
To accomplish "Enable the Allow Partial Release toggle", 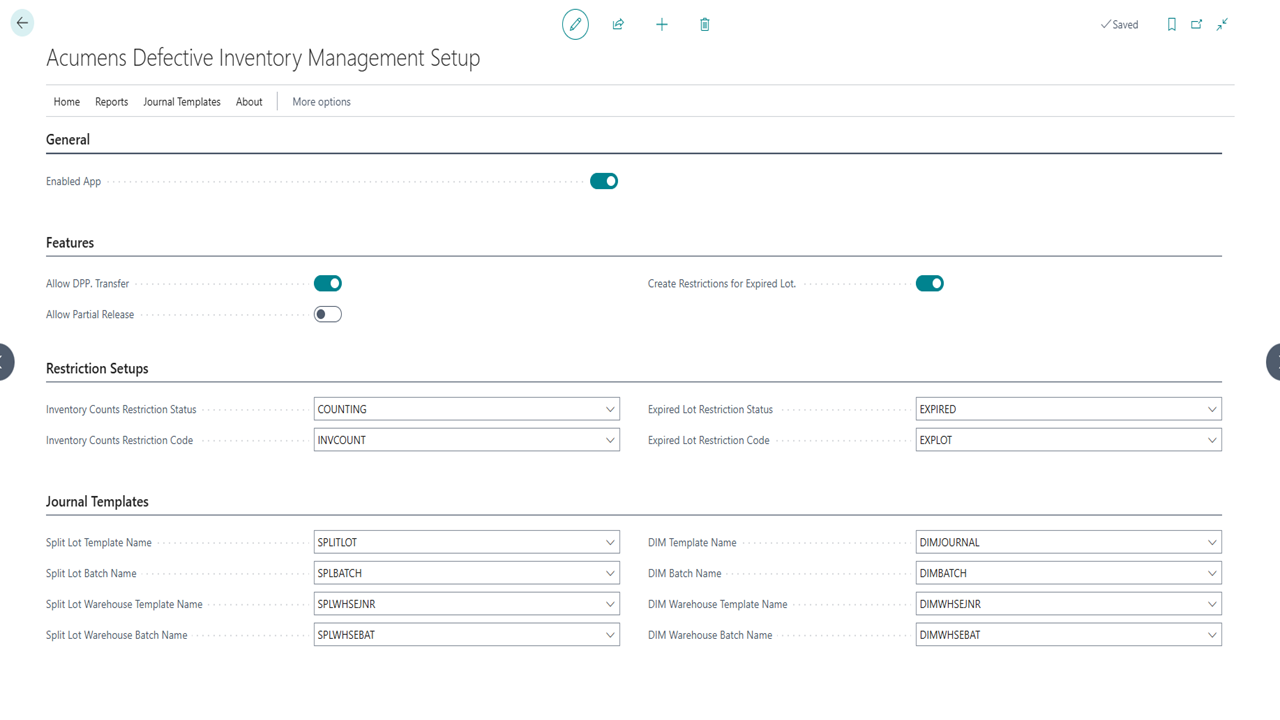I will [328, 314].
